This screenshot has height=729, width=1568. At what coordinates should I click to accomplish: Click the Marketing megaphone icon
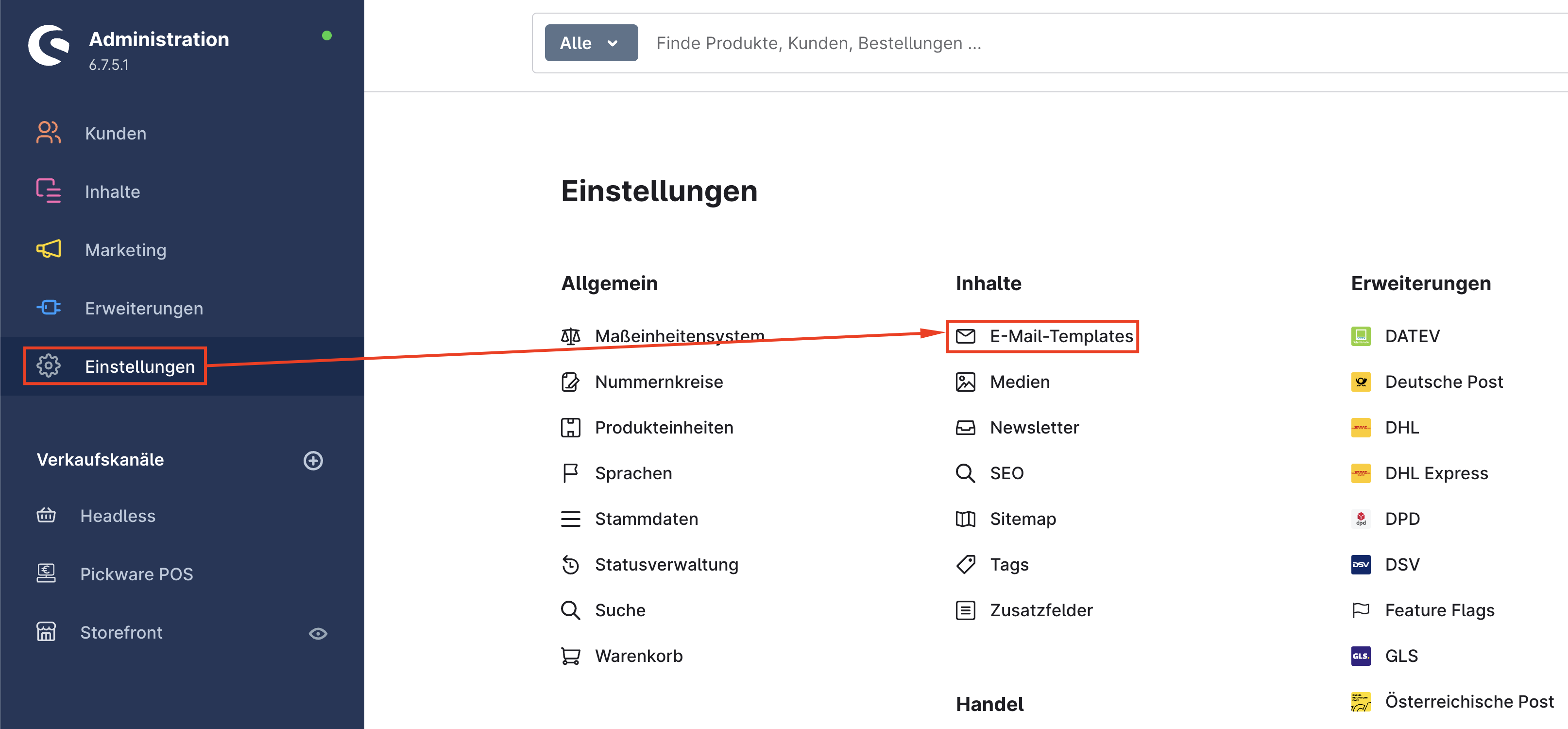(48, 250)
